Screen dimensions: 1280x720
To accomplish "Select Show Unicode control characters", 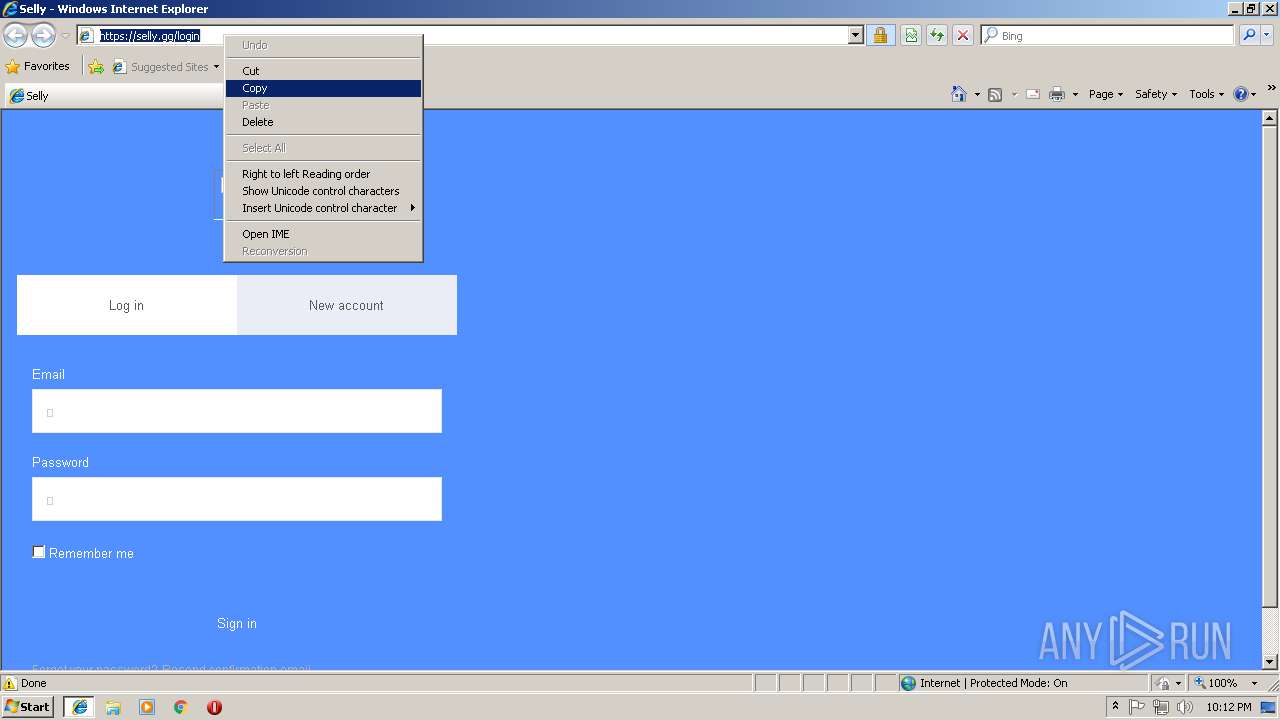I will [323, 191].
